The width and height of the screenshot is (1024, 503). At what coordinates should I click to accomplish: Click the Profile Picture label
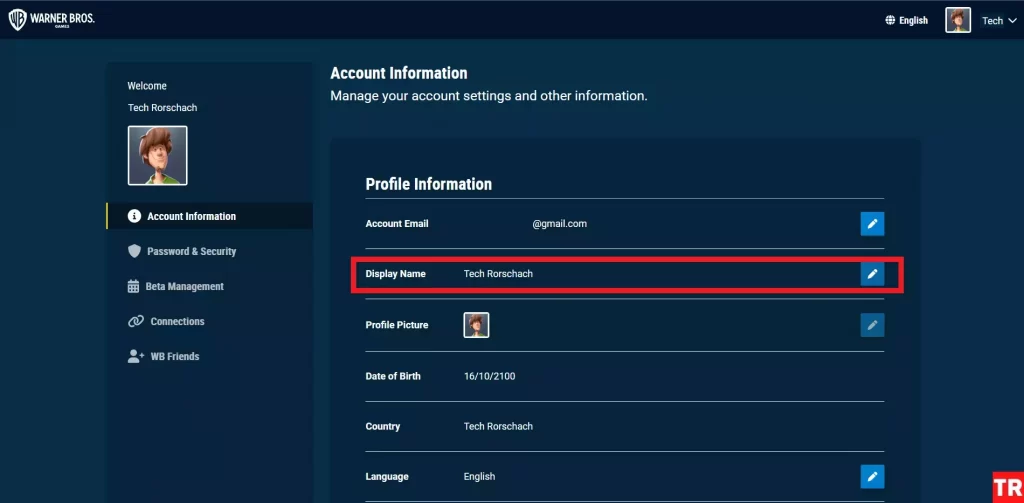click(x=397, y=325)
